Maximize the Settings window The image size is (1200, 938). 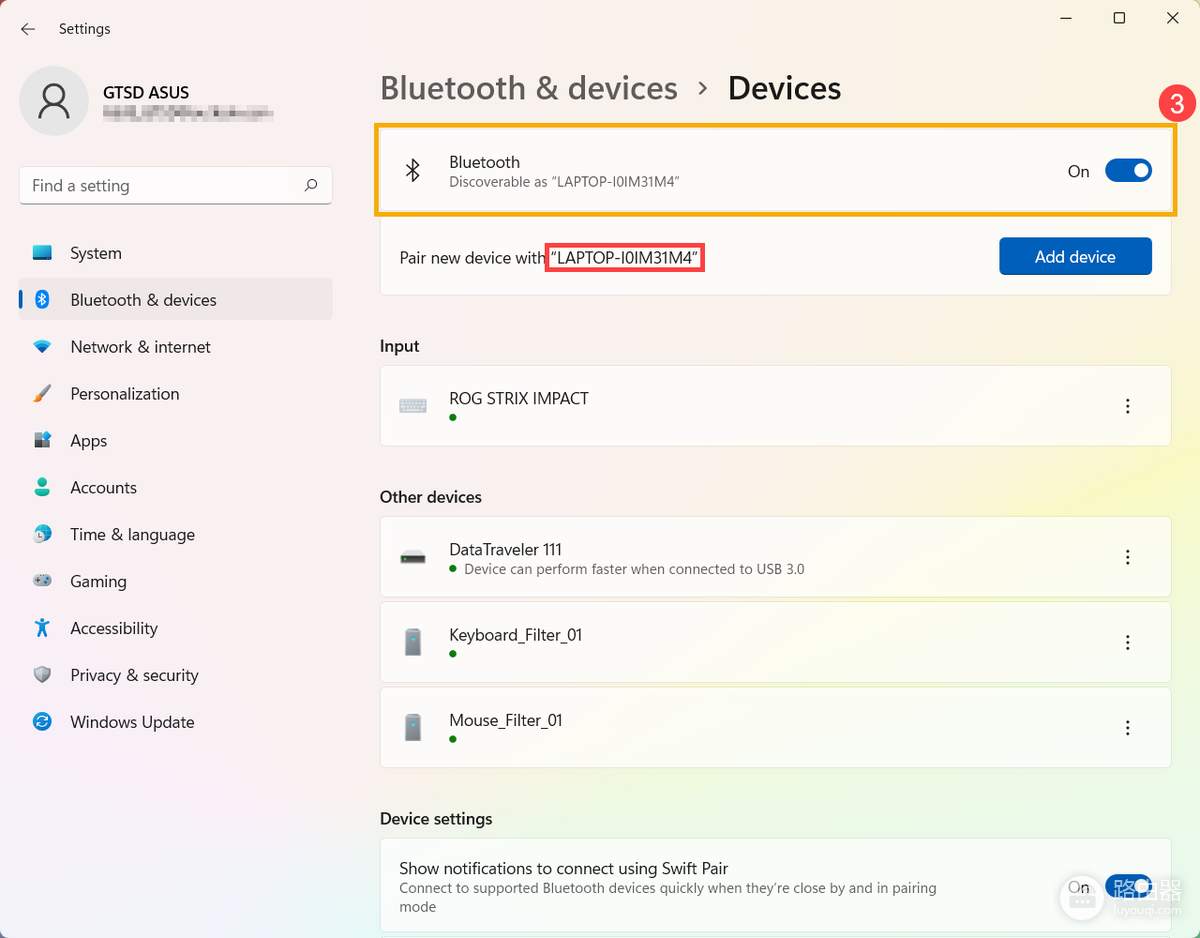tap(1119, 18)
